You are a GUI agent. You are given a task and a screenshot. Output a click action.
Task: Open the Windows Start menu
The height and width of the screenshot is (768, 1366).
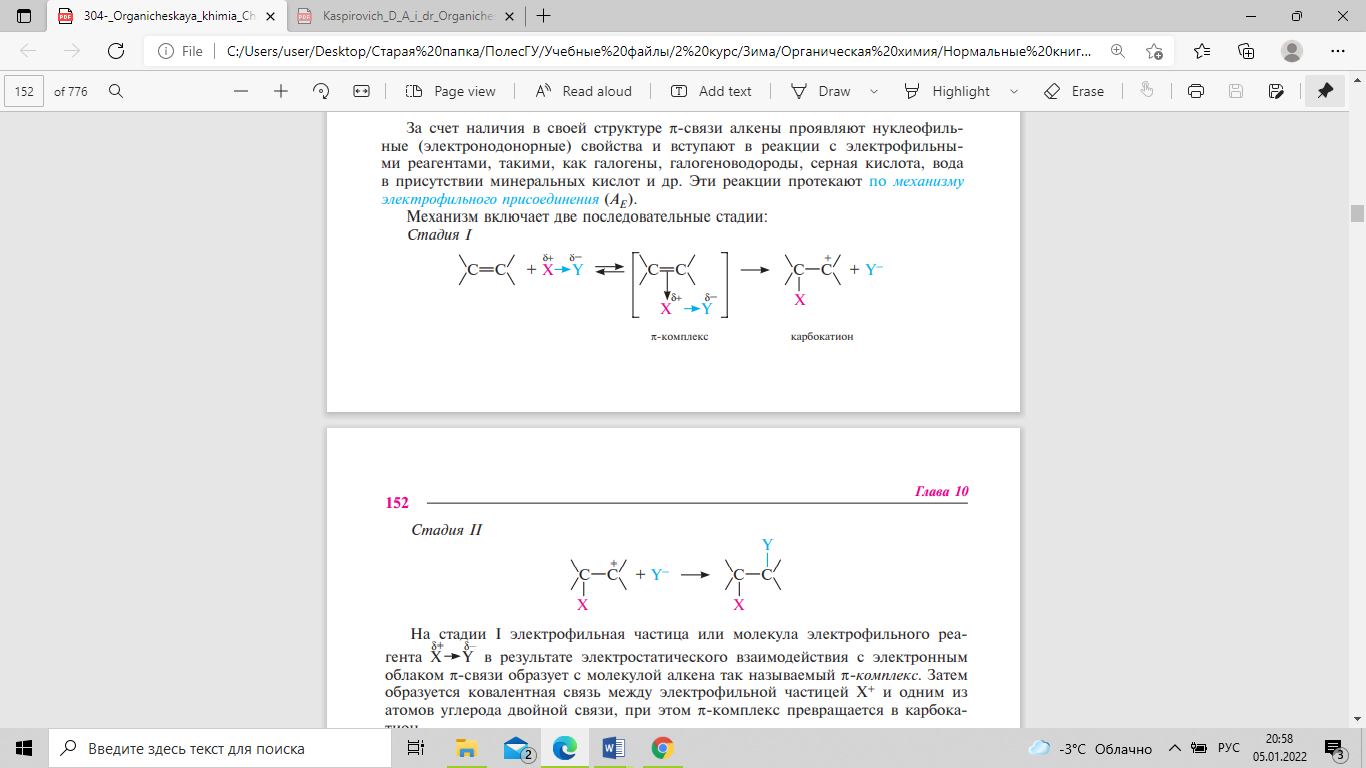coord(24,748)
